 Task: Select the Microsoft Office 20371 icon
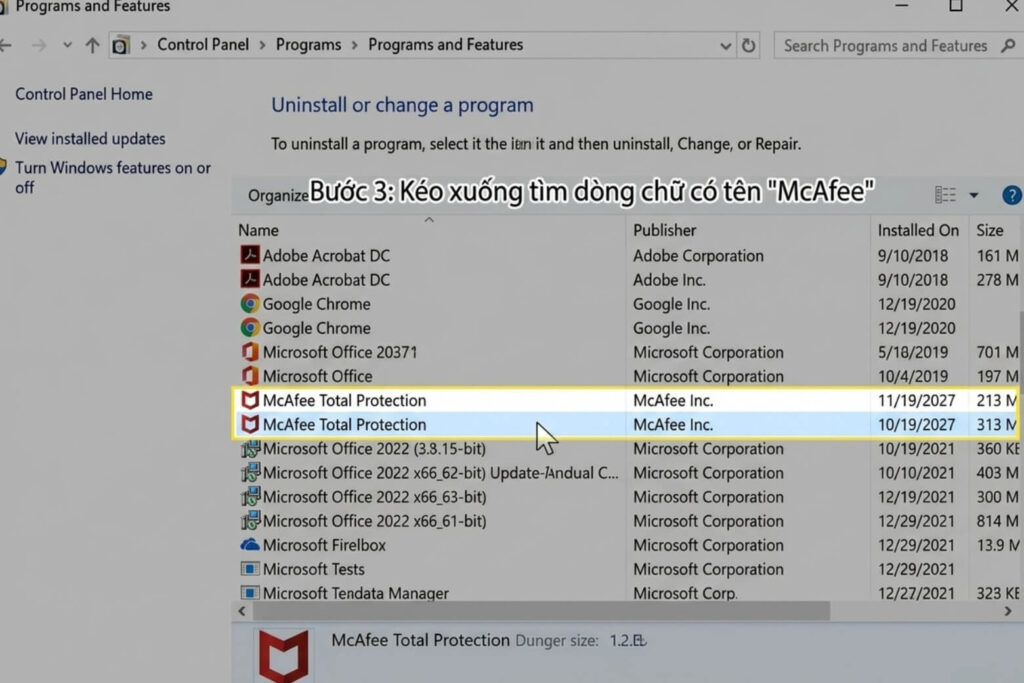(249, 351)
